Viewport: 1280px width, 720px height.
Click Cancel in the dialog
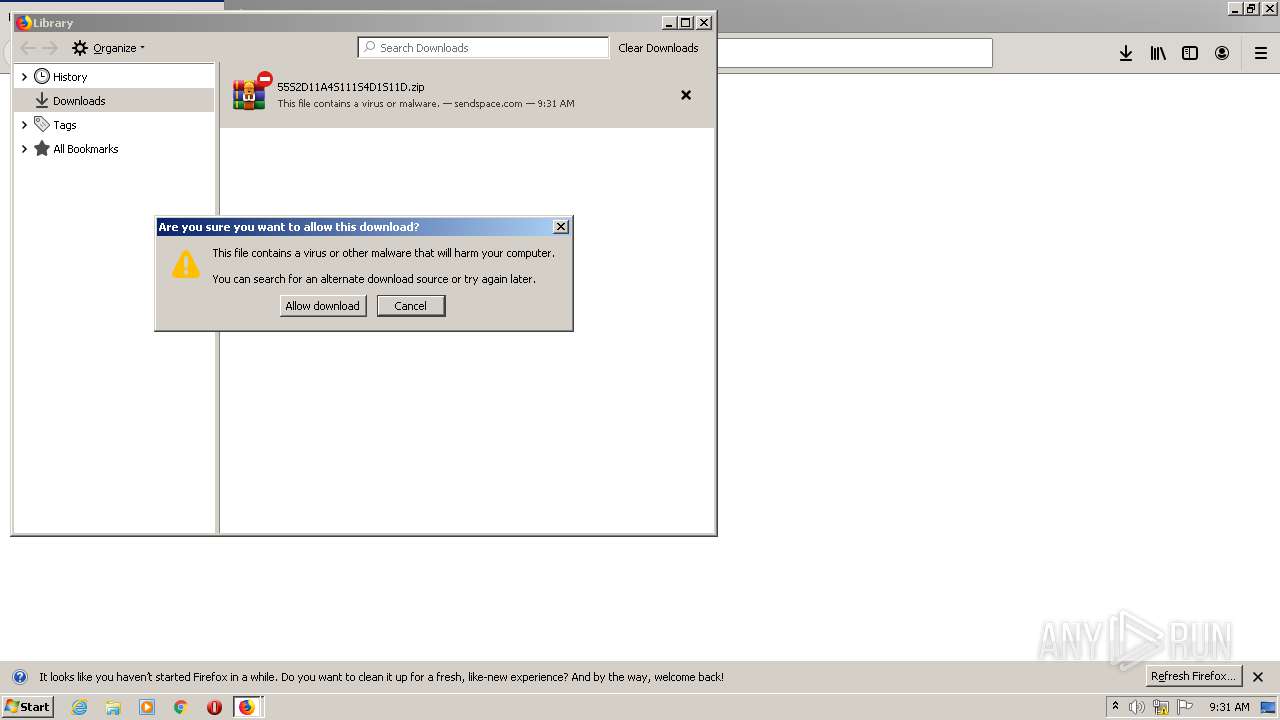coord(411,306)
